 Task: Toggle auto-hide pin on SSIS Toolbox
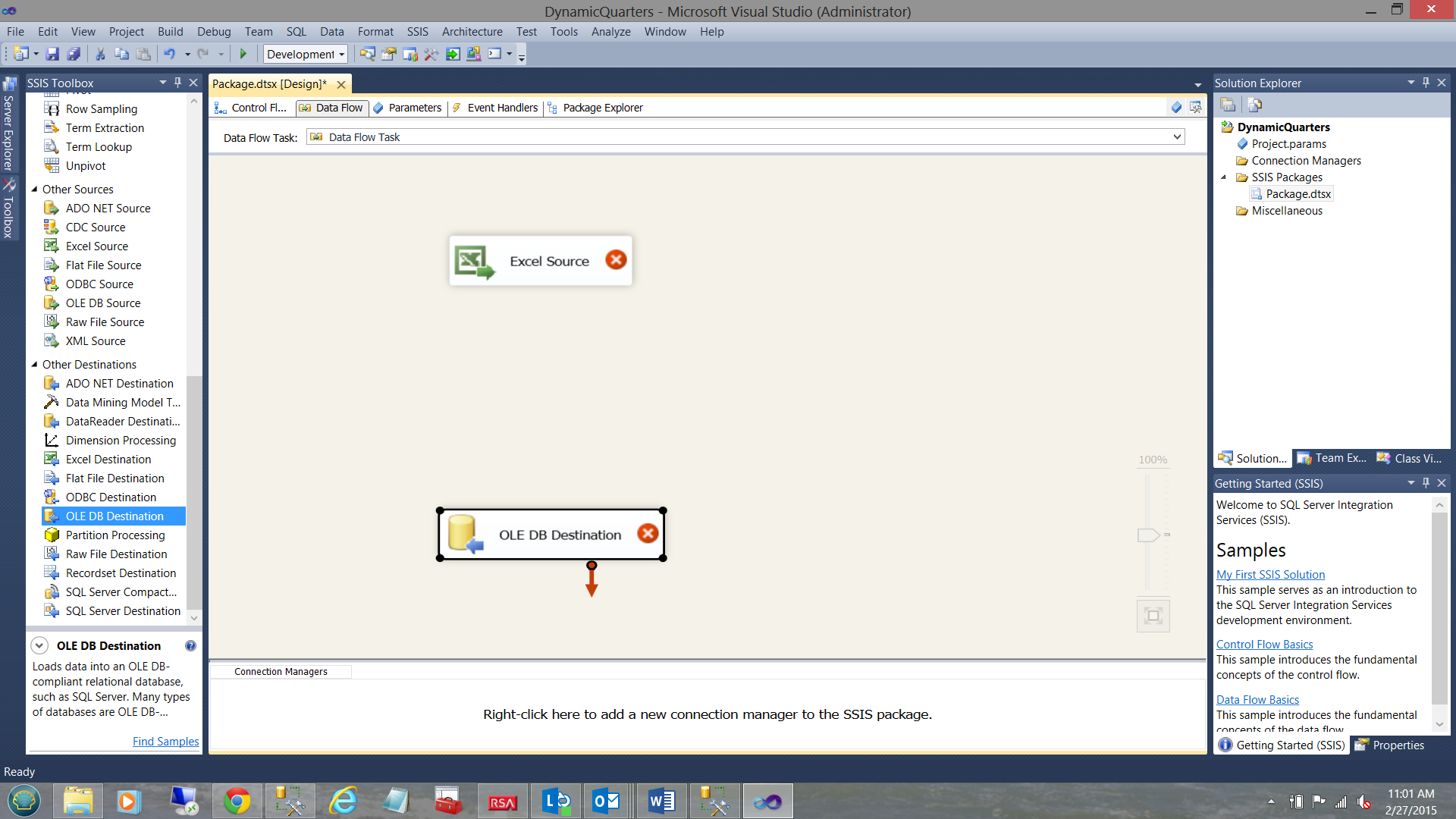pos(177,83)
